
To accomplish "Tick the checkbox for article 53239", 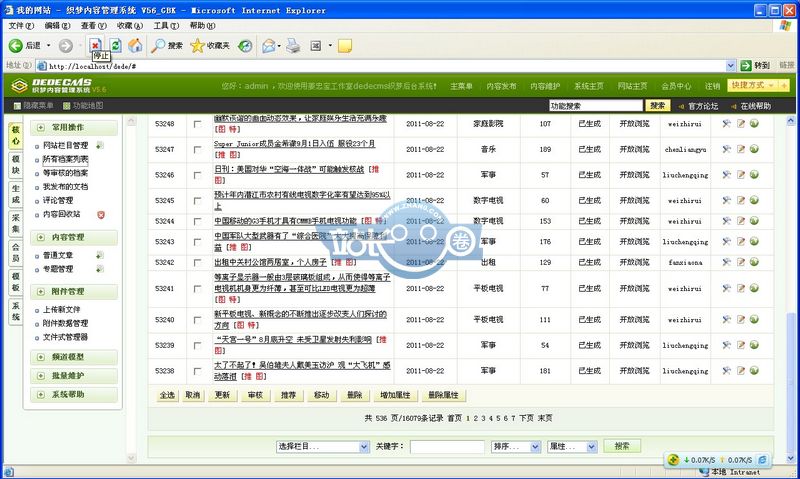I will pyautogui.click(x=197, y=345).
